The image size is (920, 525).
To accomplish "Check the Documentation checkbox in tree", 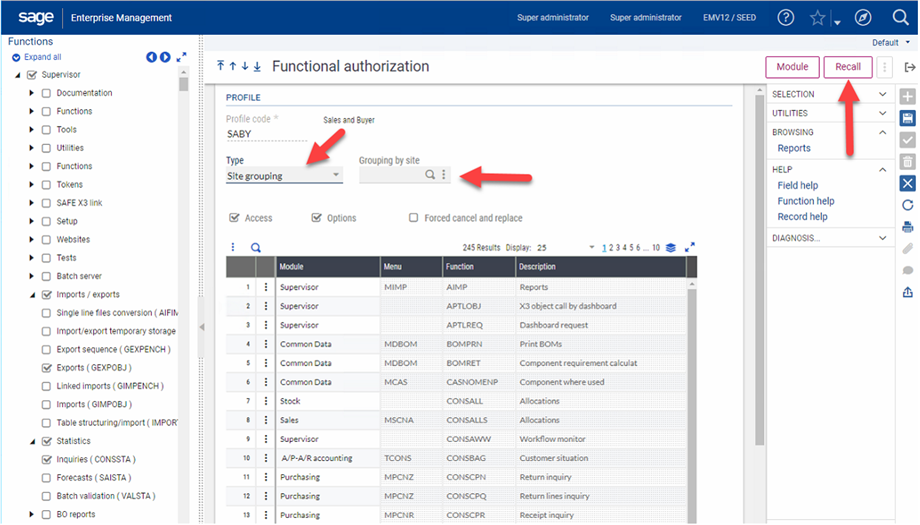I will click(47, 93).
